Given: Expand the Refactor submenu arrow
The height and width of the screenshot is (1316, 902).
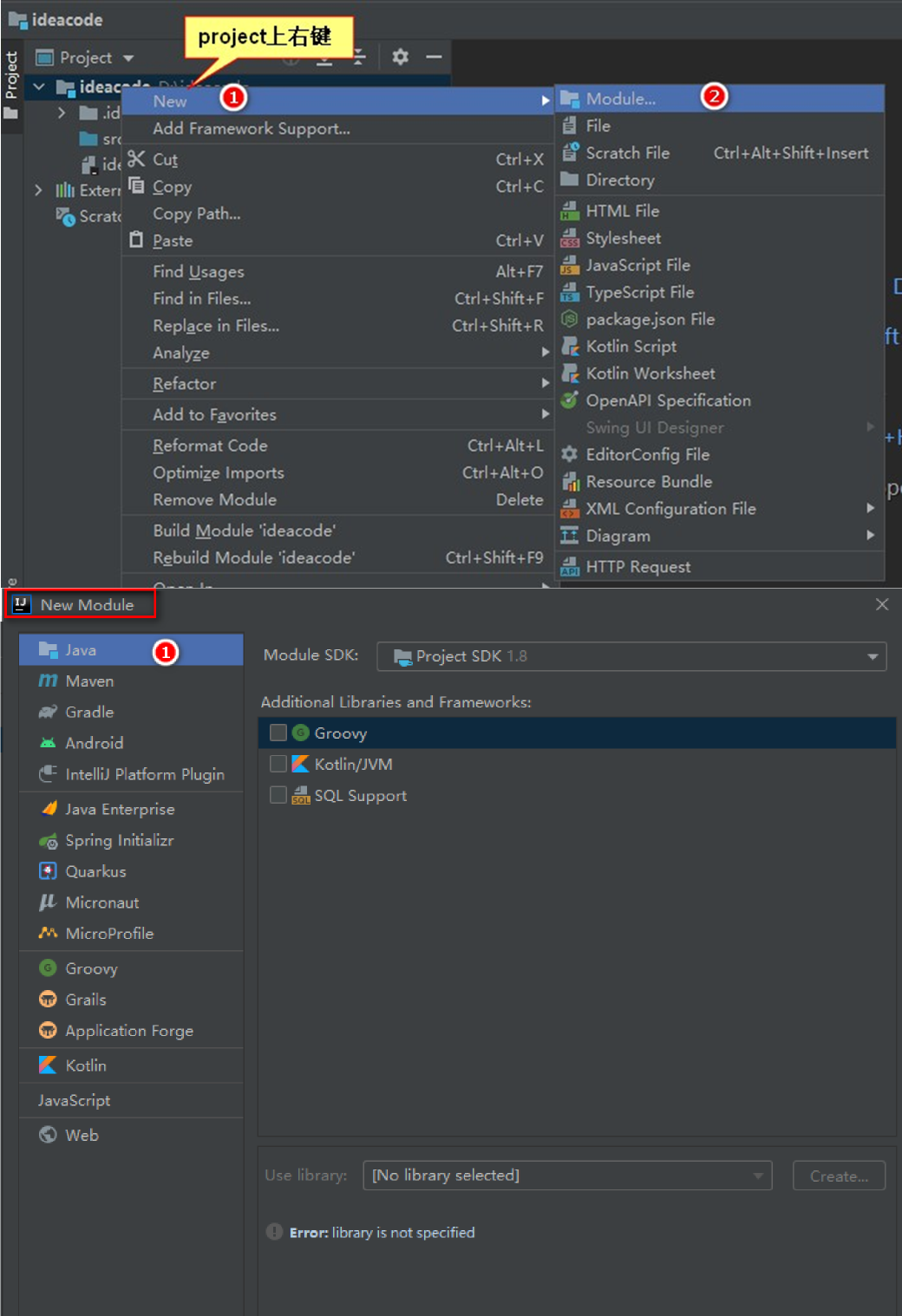Looking at the screenshot, I should pyautogui.click(x=545, y=383).
